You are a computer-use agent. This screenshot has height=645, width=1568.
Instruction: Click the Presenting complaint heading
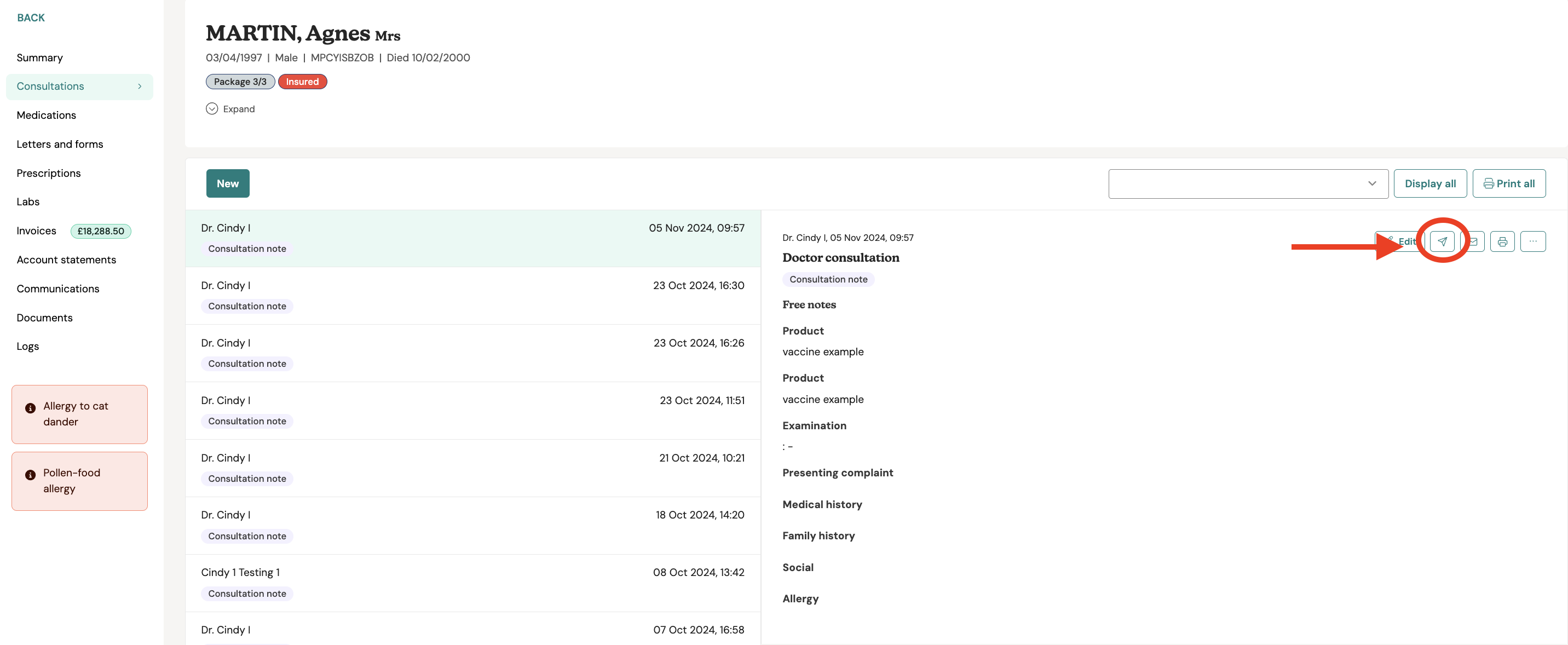pos(838,473)
